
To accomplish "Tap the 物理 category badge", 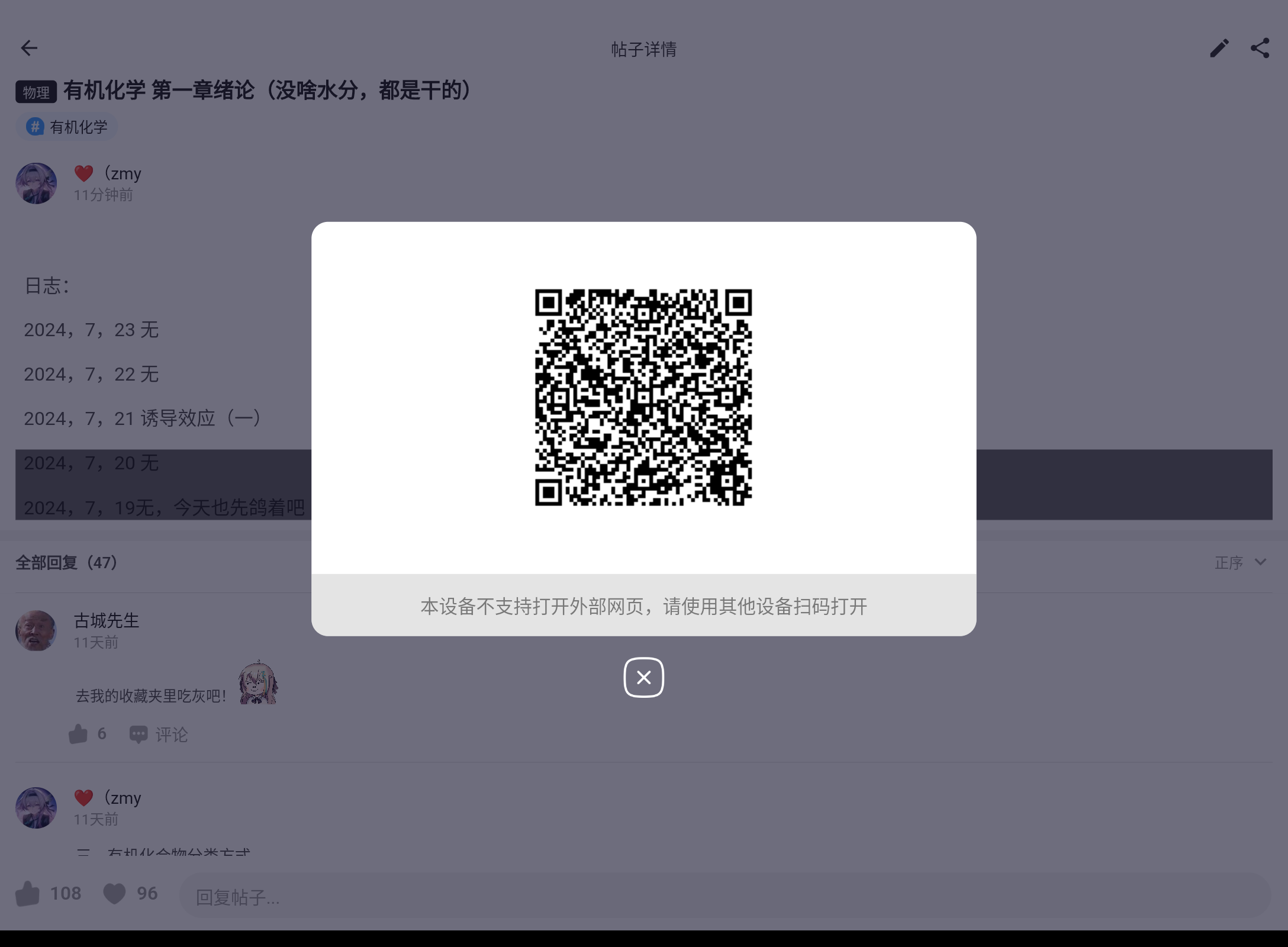I will (x=36, y=92).
